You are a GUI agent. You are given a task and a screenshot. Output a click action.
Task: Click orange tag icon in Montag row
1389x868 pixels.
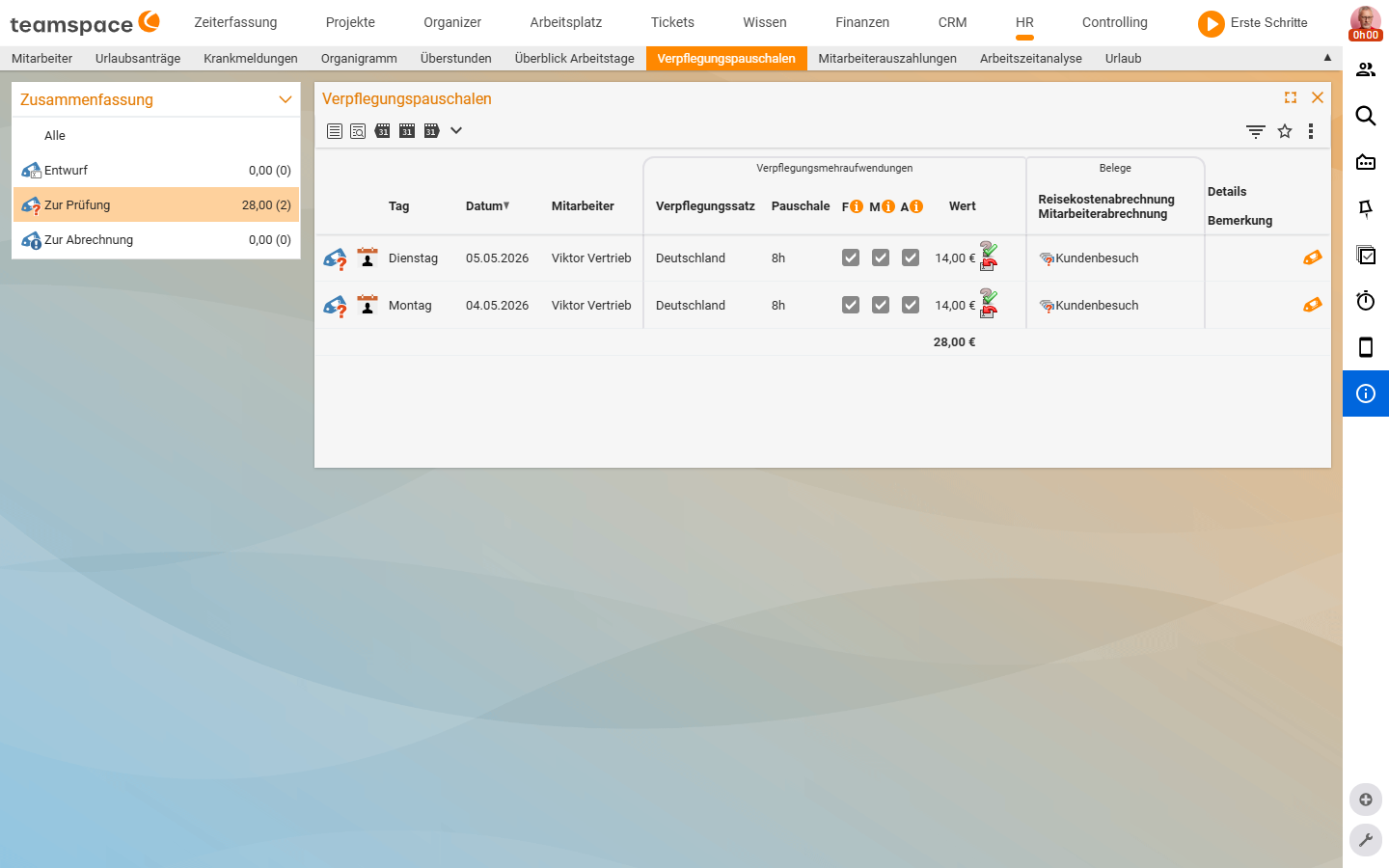tap(1313, 305)
